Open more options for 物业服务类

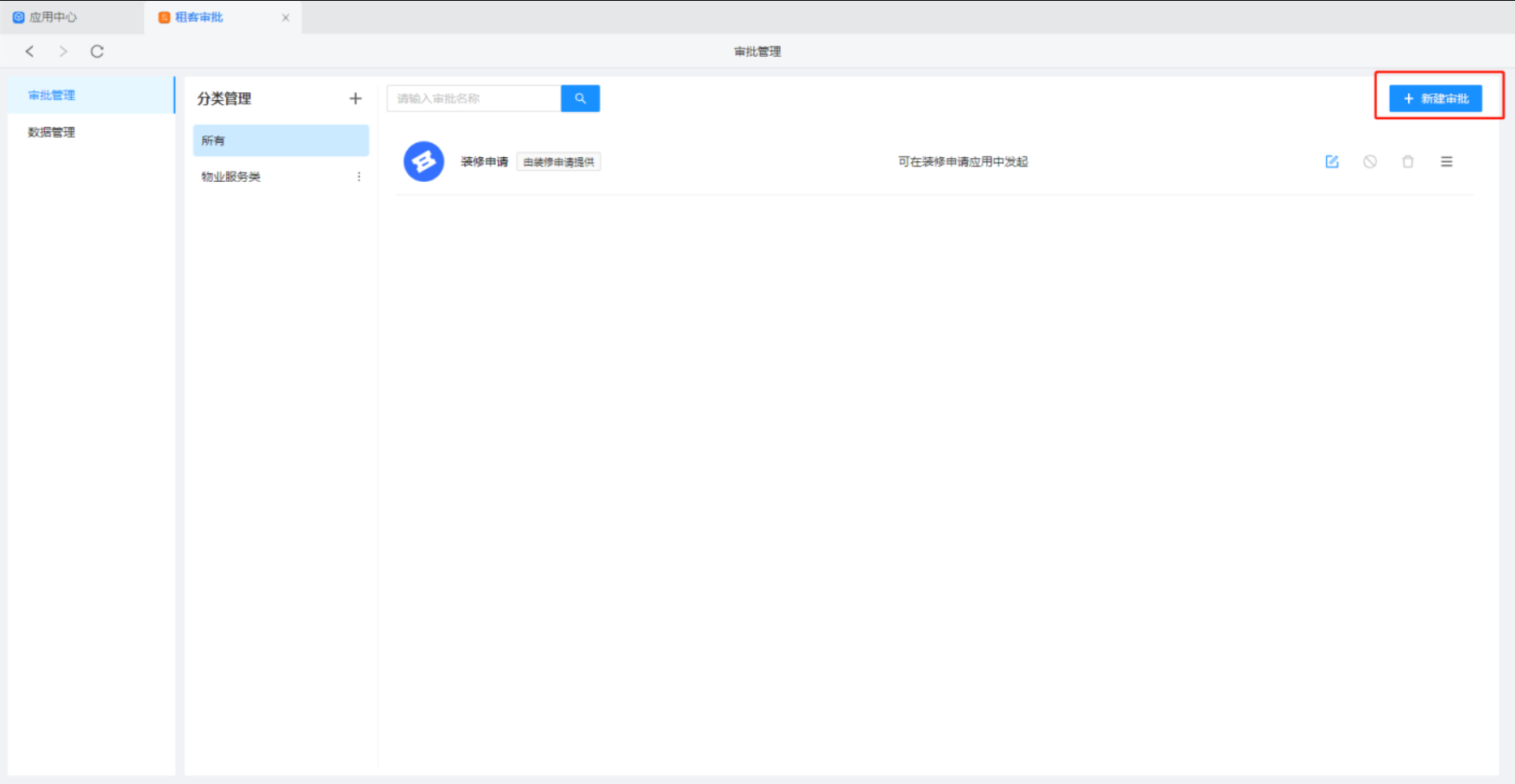pyautogui.click(x=359, y=177)
